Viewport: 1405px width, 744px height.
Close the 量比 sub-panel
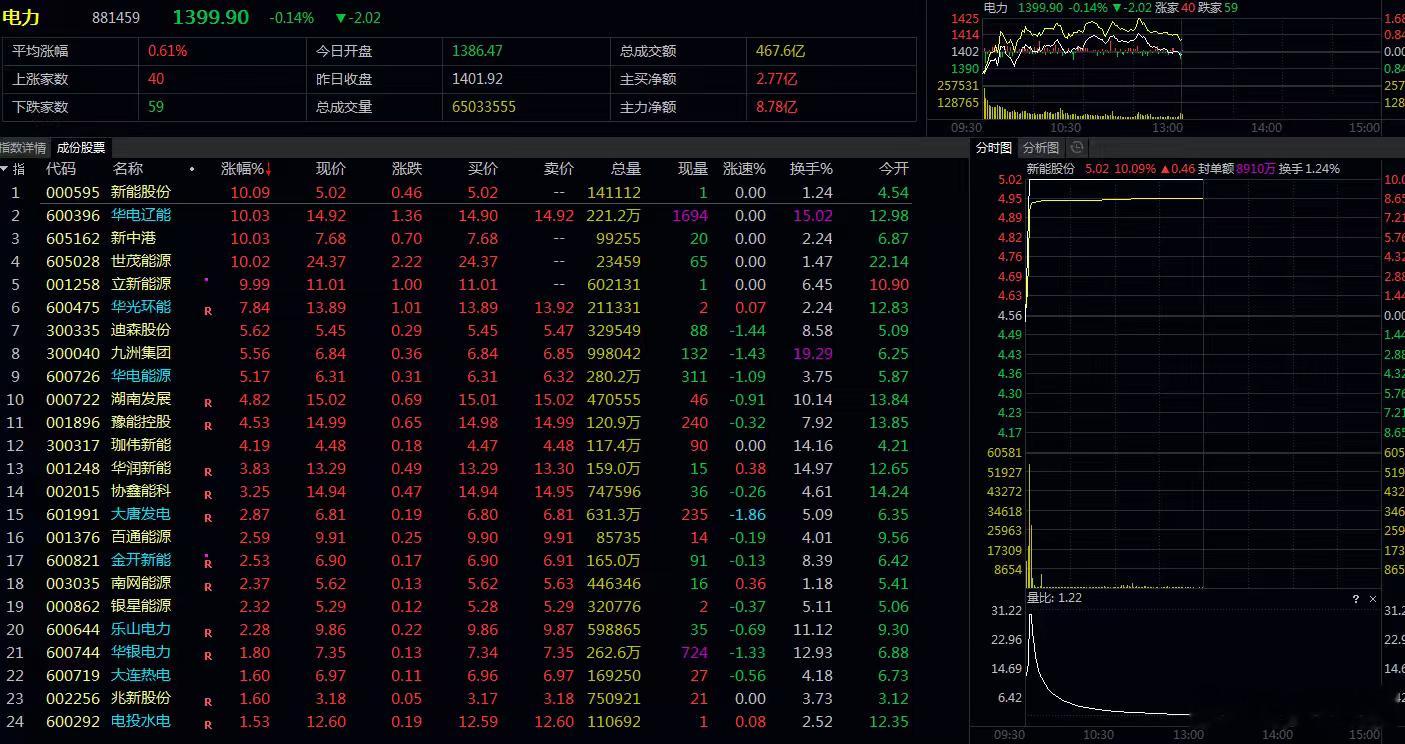pos(1373,599)
